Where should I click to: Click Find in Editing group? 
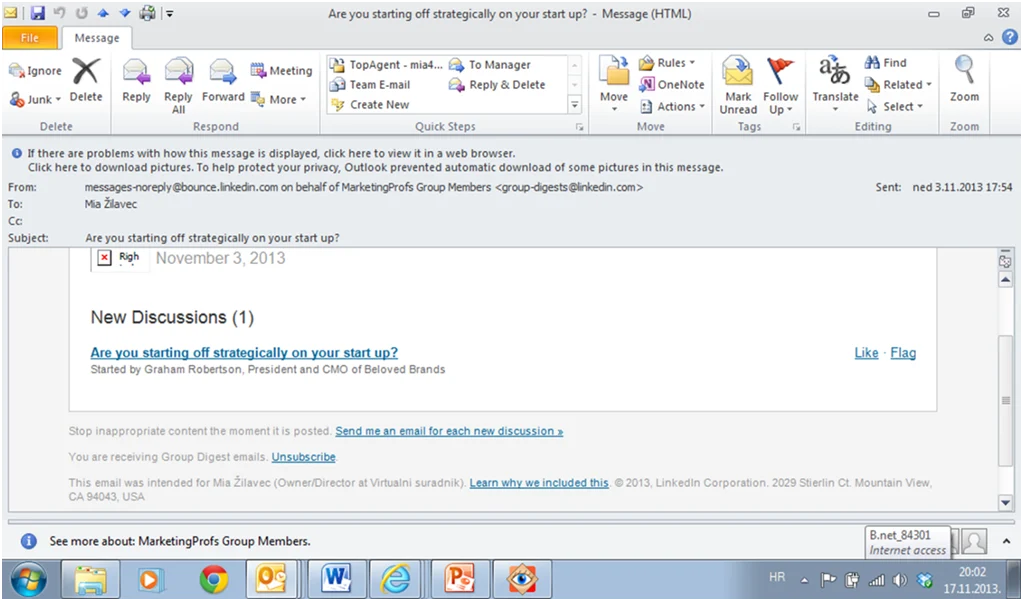click(x=885, y=63)
